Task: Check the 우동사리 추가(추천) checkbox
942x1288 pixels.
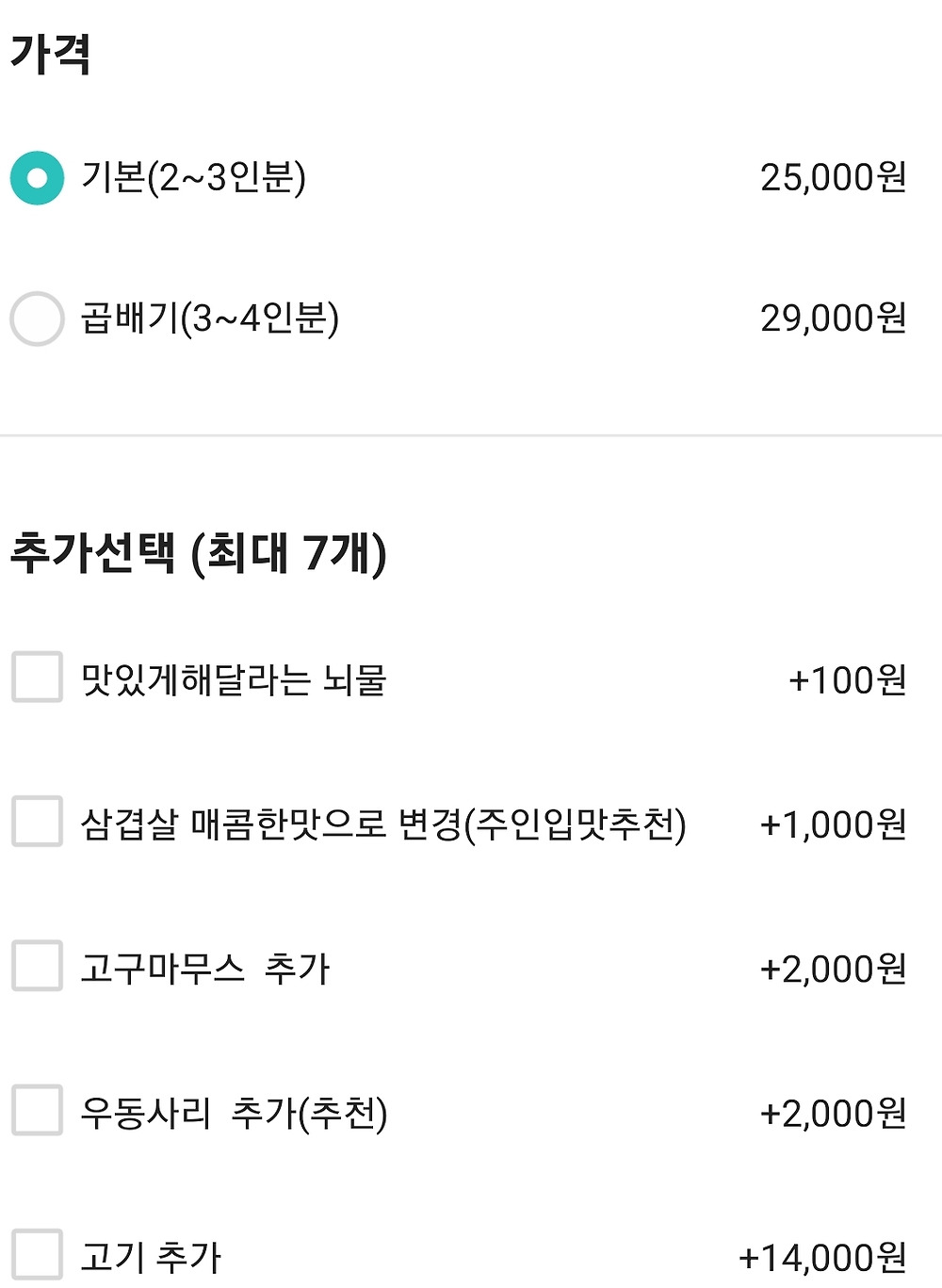Action: pyautogui.click(x=38, y=1110)
